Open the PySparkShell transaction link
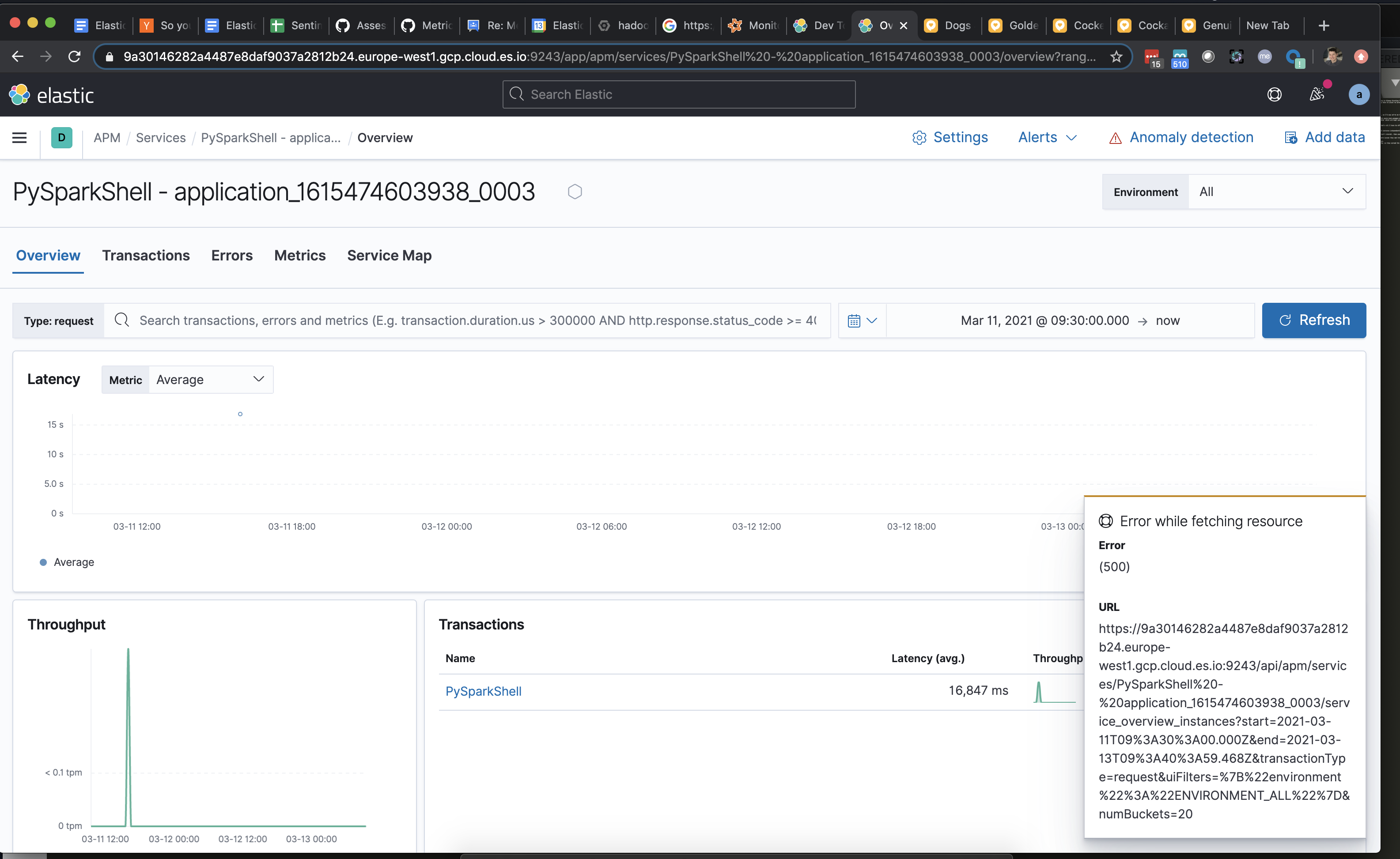The image size is (1400, 859). [483, 691]
